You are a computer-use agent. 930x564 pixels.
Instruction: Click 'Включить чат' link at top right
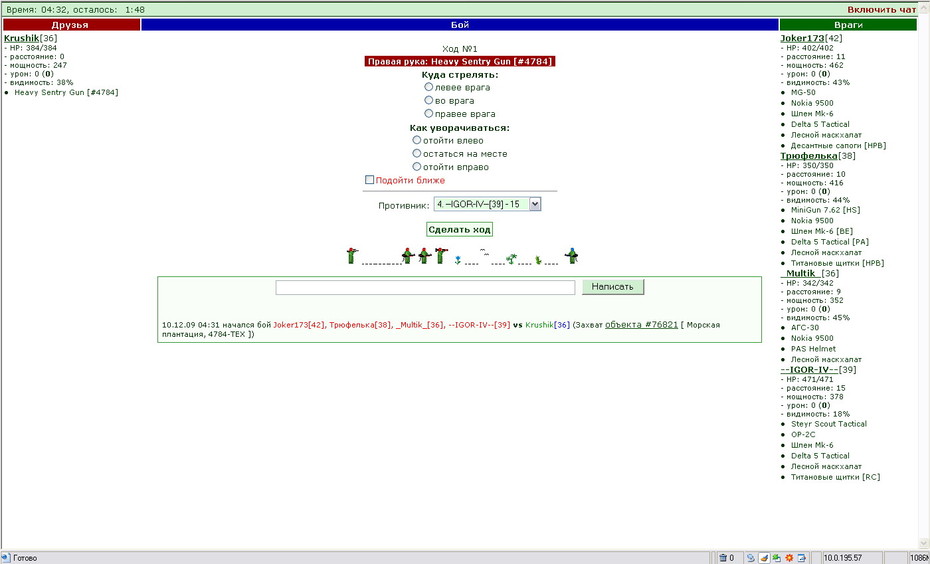[x=881, y=9]
